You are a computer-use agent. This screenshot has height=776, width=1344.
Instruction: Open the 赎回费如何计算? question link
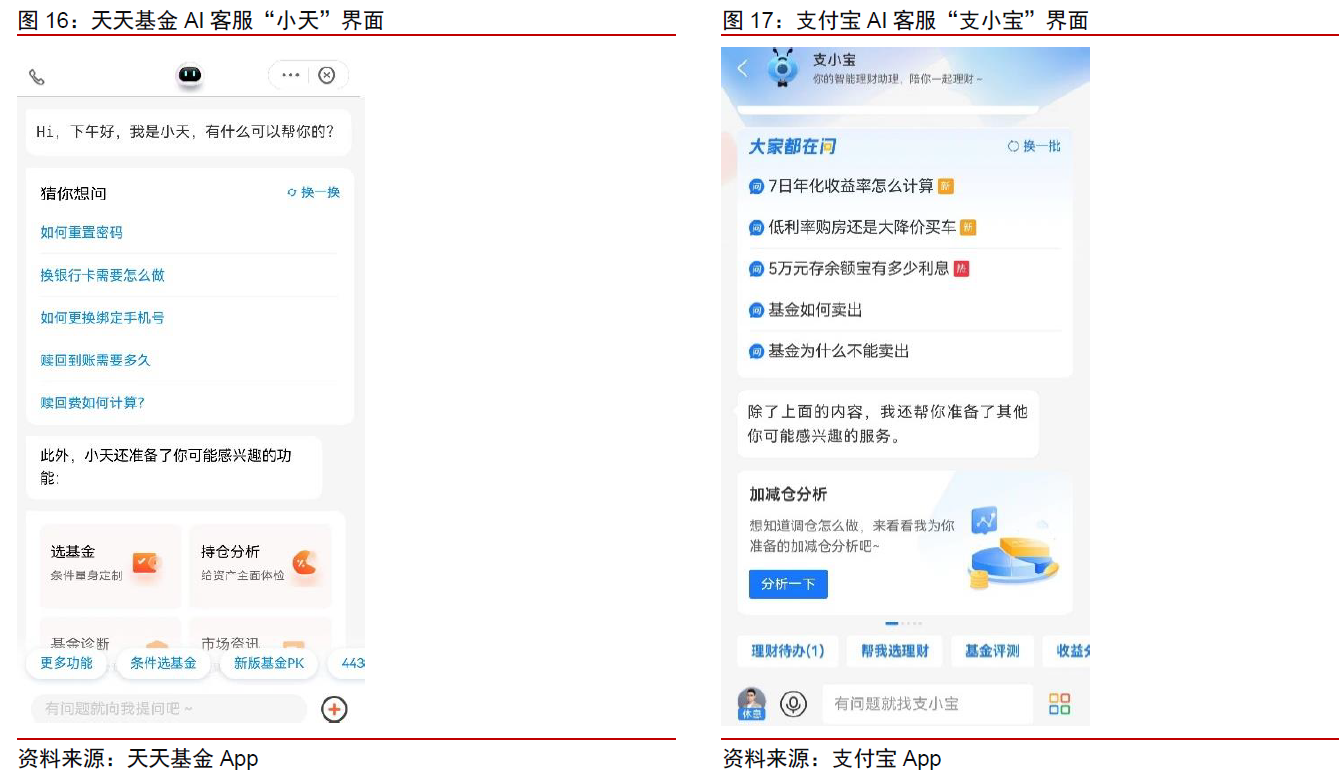pyautogui.click(x=92, y=403)
